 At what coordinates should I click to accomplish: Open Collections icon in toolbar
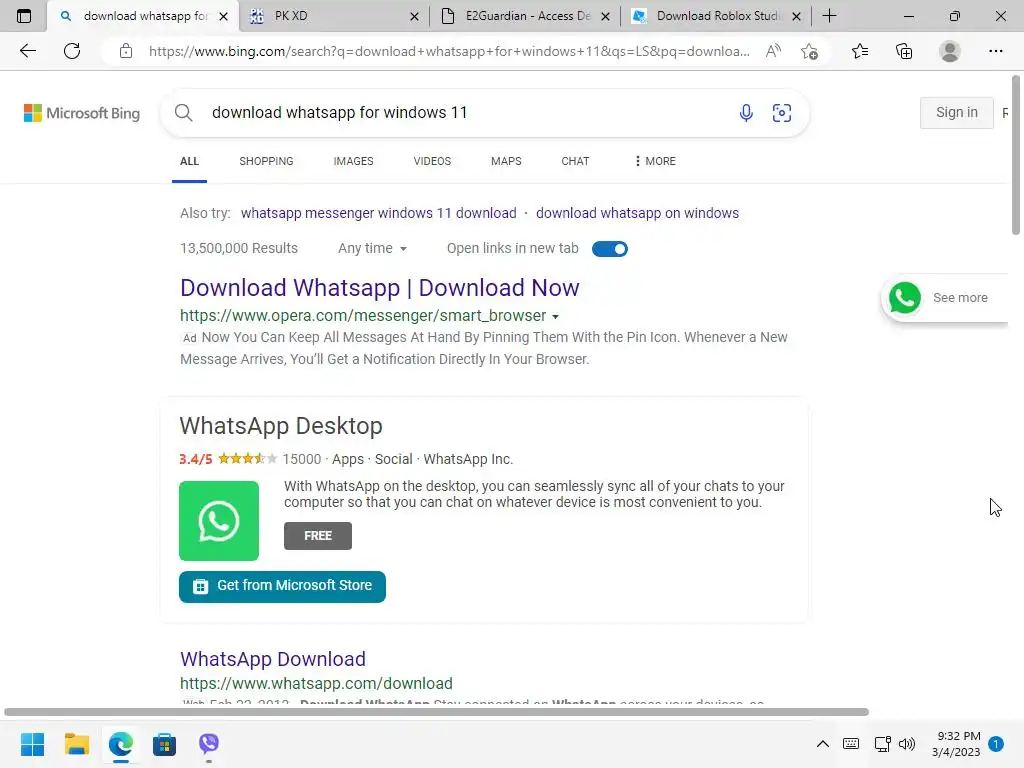(x=904, y=51)
